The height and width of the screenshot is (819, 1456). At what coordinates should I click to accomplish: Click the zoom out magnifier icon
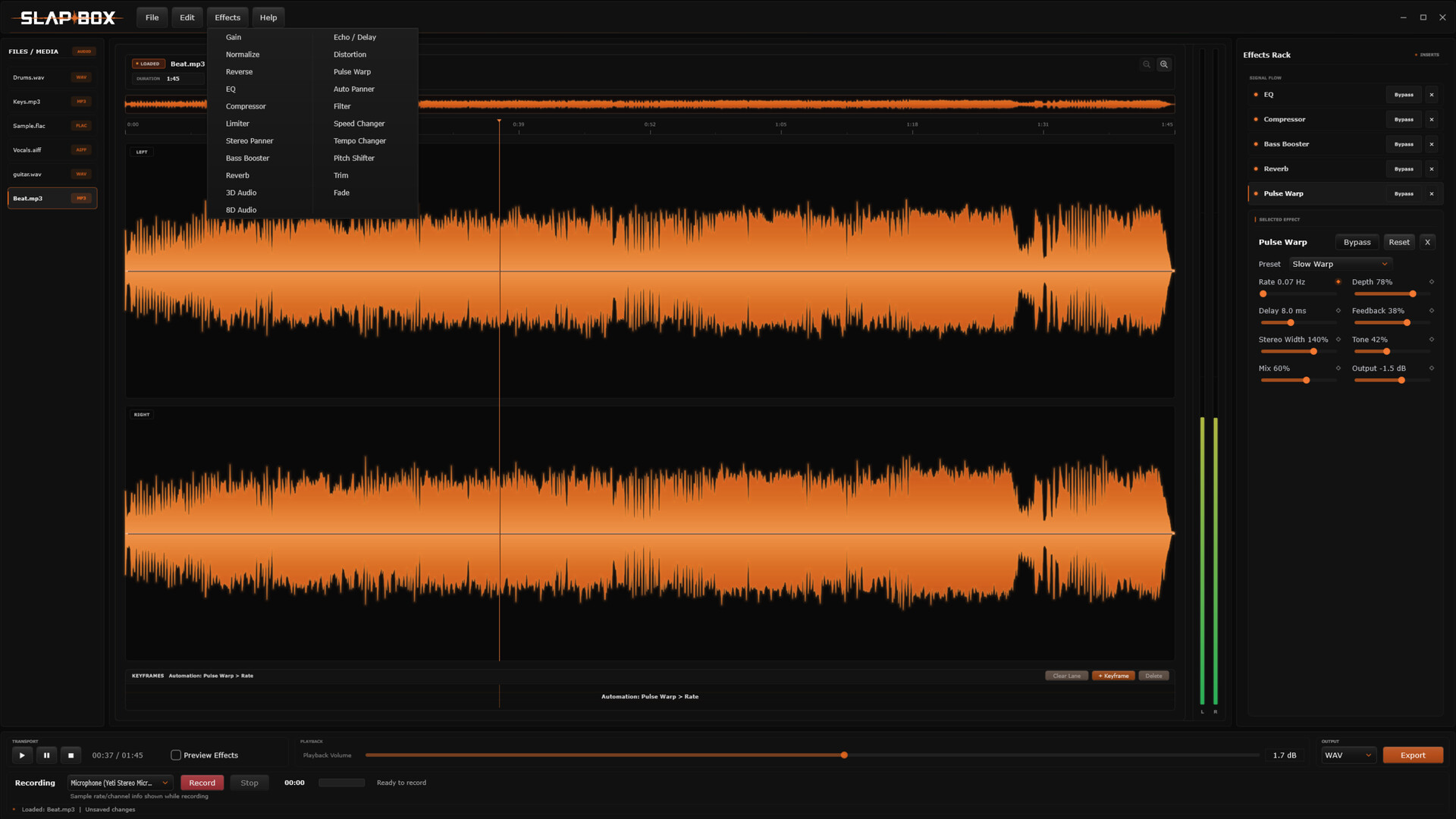[1147, 64]
